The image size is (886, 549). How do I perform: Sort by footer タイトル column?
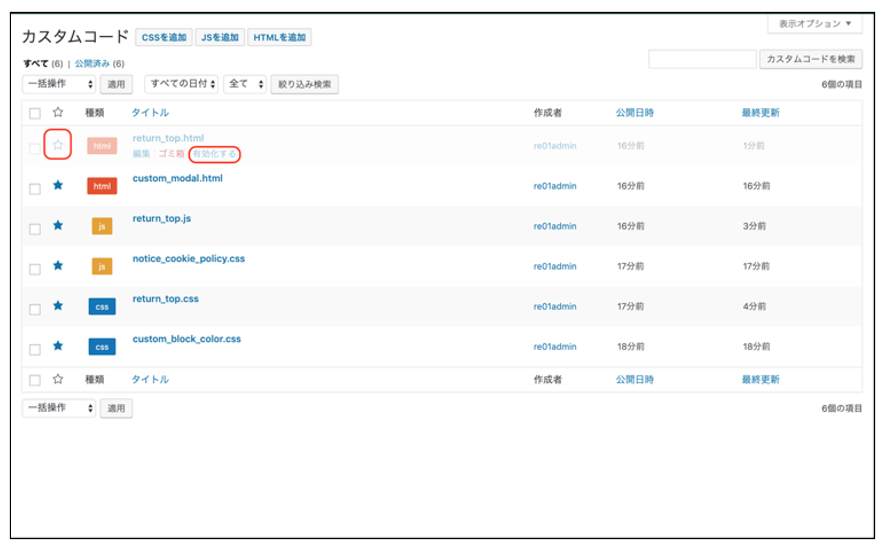tap(150, 379)
